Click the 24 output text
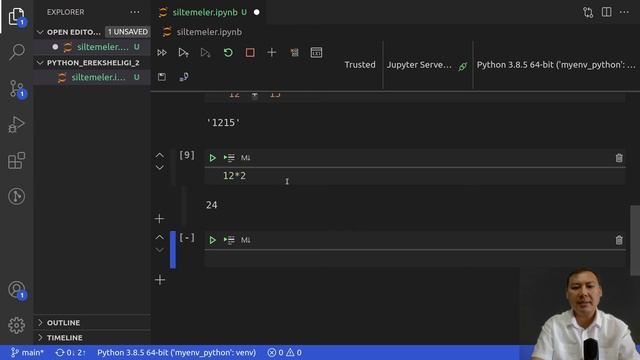This screenshot has width=640, height=360. point(211,205)
